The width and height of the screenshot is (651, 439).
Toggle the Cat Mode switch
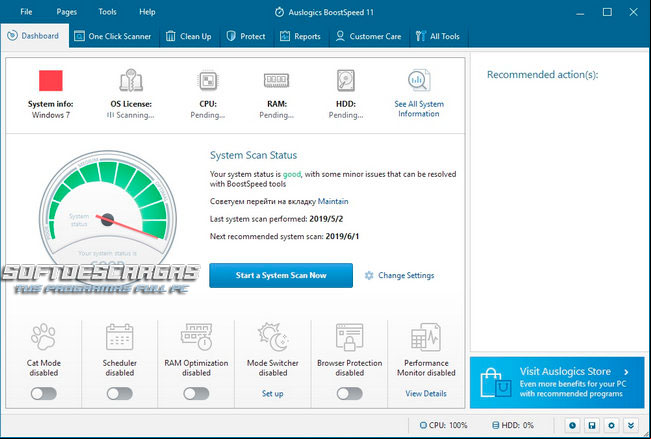[44, 393]
